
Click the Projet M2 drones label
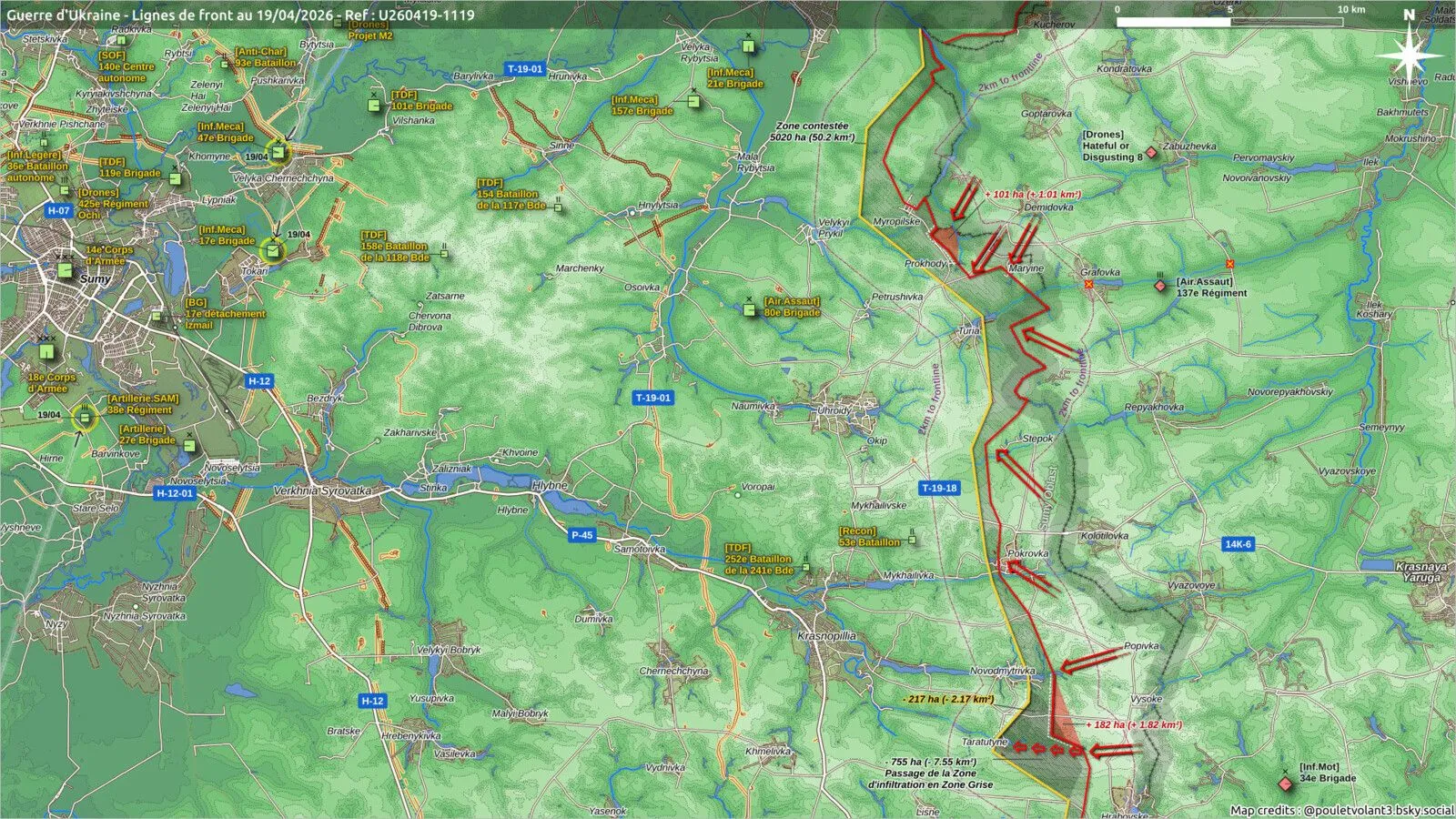point(370,30)
